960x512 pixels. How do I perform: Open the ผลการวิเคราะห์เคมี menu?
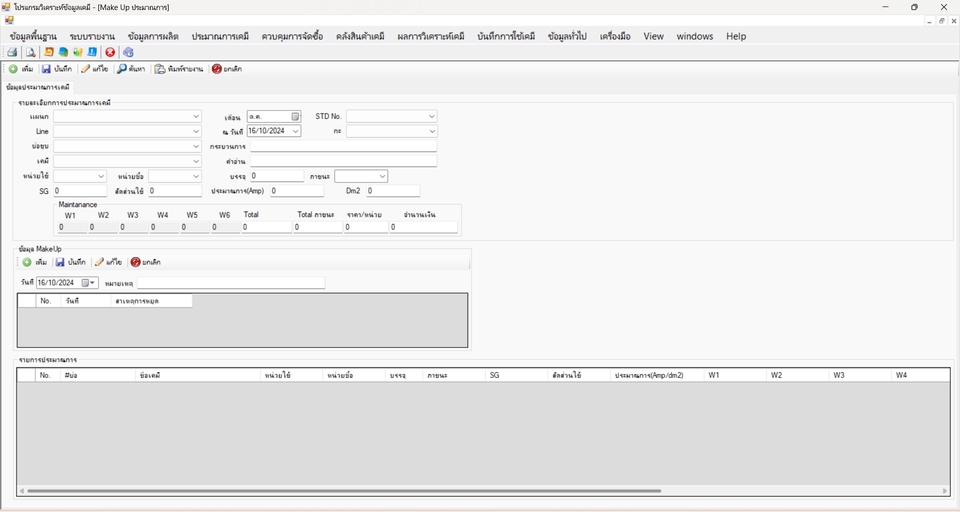pos(430,36)
